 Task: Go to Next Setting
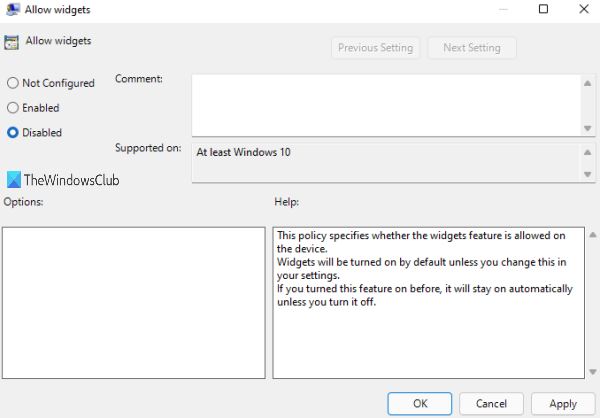471,48
